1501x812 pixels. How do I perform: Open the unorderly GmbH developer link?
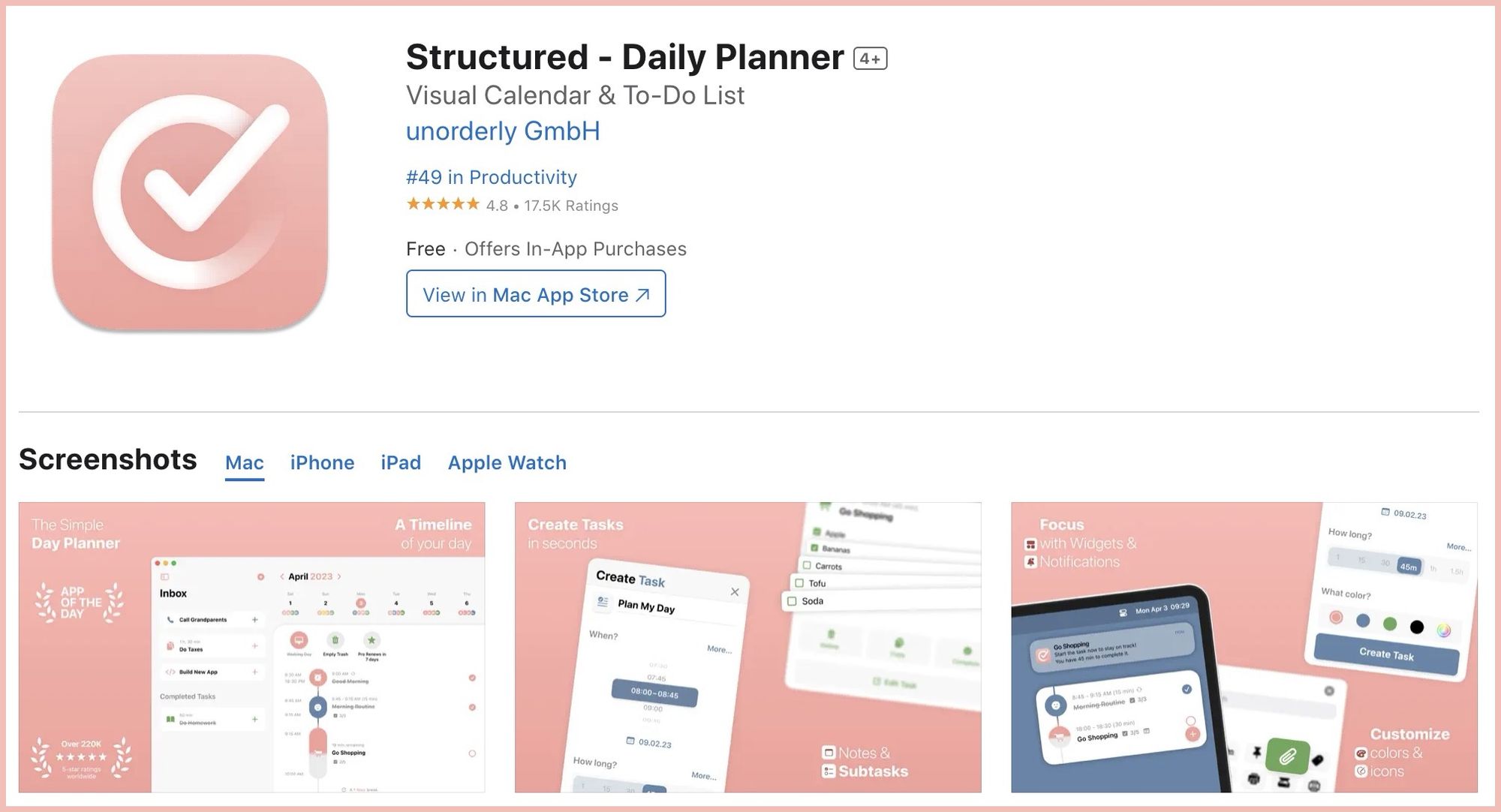point(503,131)
